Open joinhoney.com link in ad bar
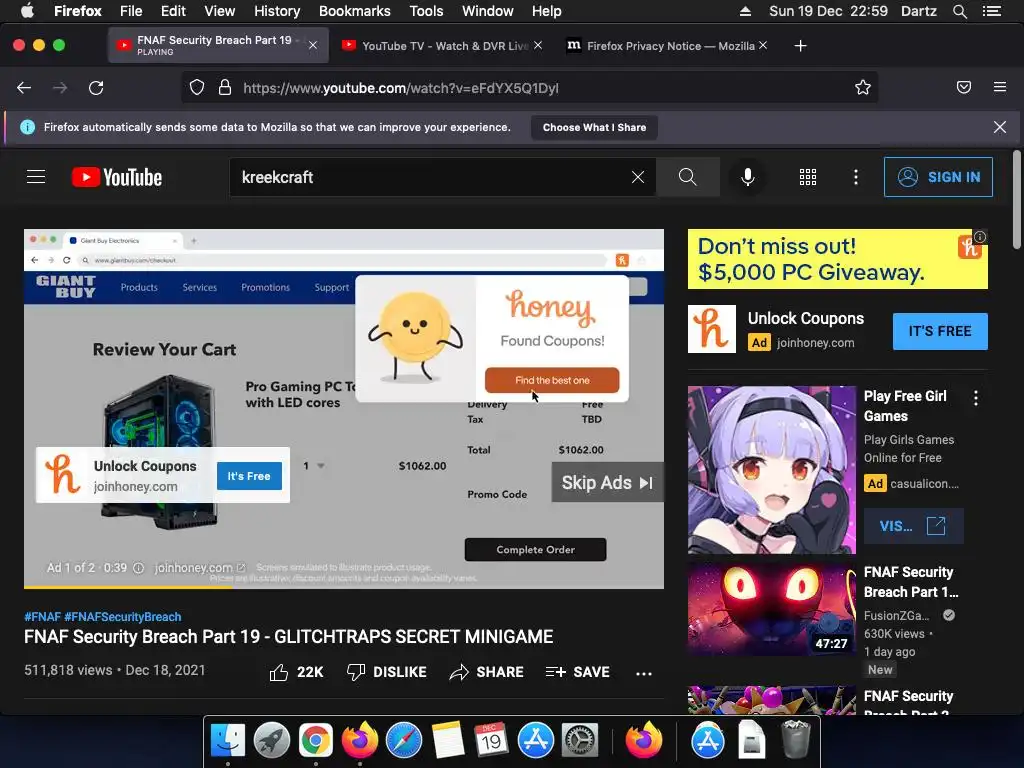The height and width of the screenshot is (768, 1024). [199, 568]
